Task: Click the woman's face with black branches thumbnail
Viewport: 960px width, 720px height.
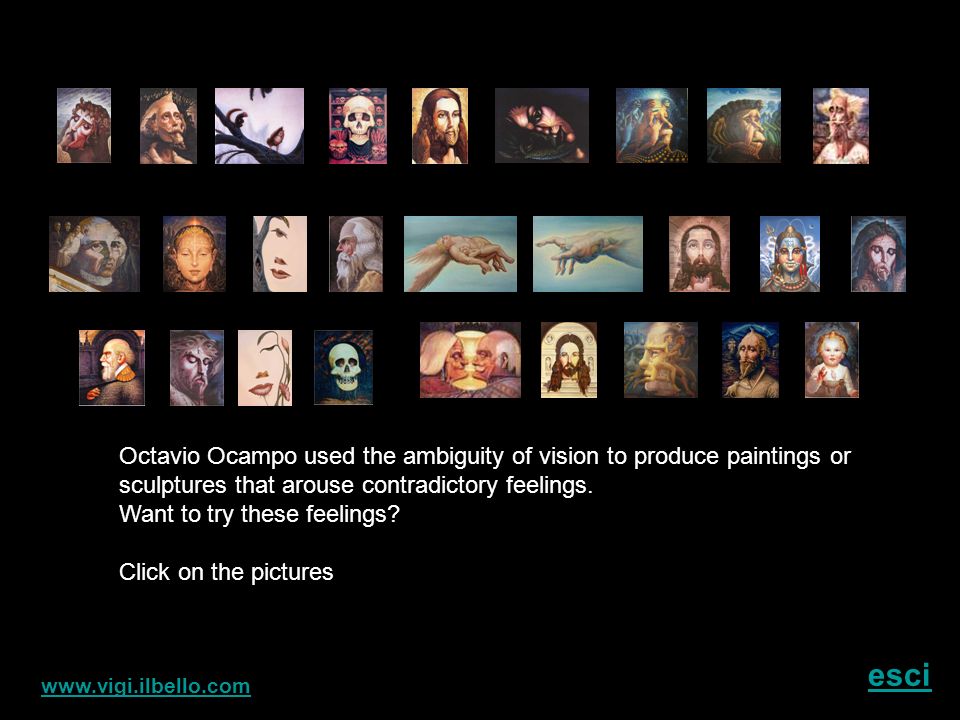Action: [x=259, y=126]
